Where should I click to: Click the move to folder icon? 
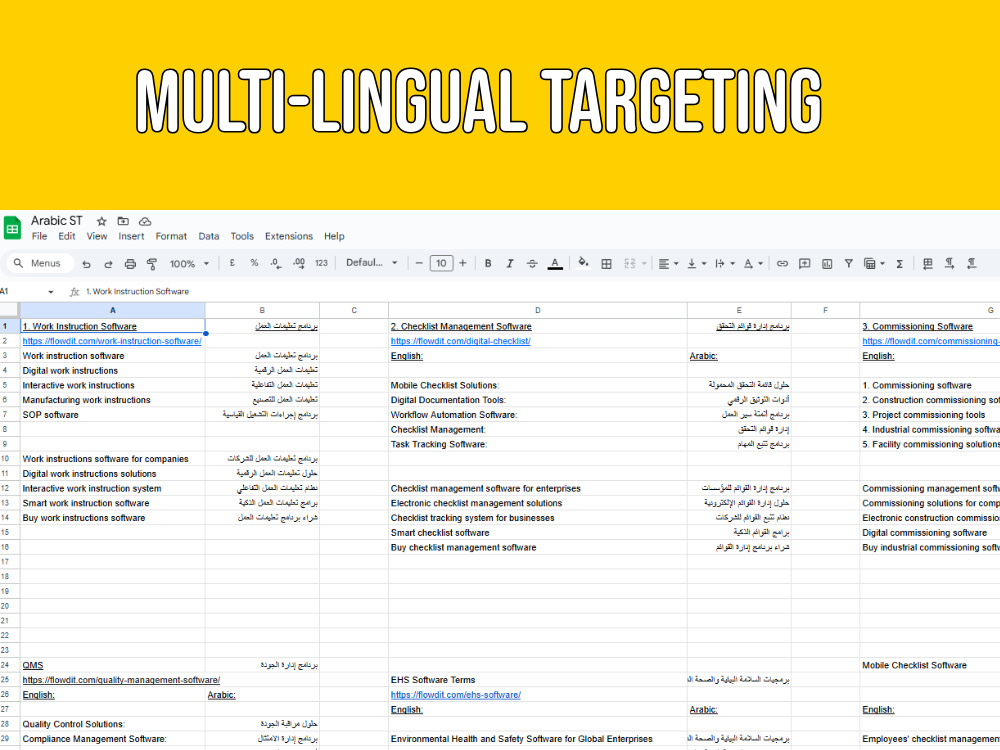(123, 221)
